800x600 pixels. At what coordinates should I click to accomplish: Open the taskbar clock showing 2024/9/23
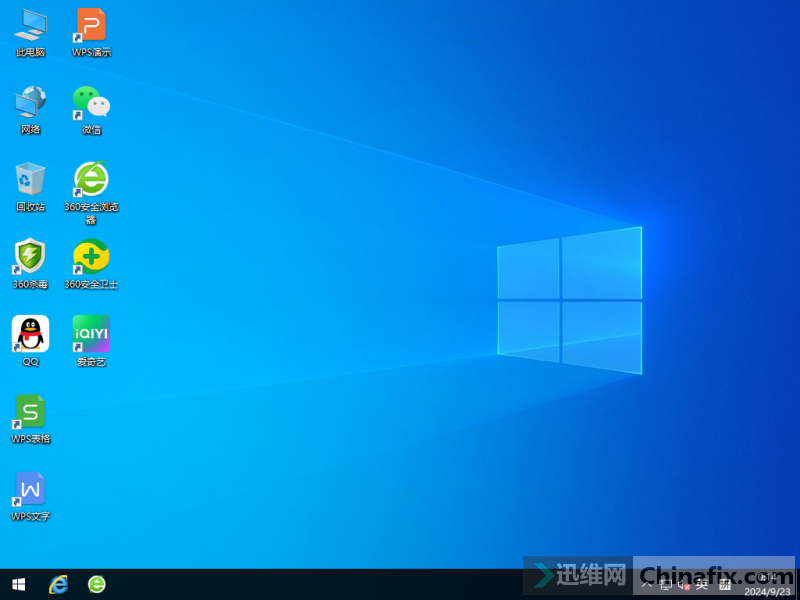point(767,585)
